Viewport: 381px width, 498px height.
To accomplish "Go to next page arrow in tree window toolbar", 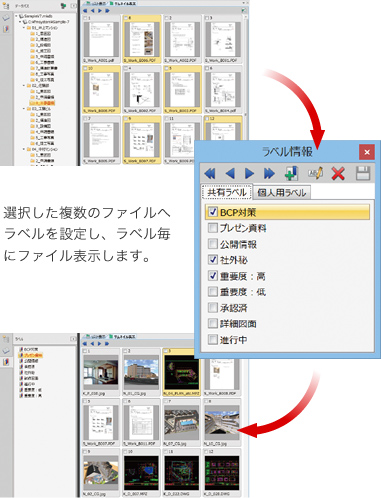I will point(100,11).
